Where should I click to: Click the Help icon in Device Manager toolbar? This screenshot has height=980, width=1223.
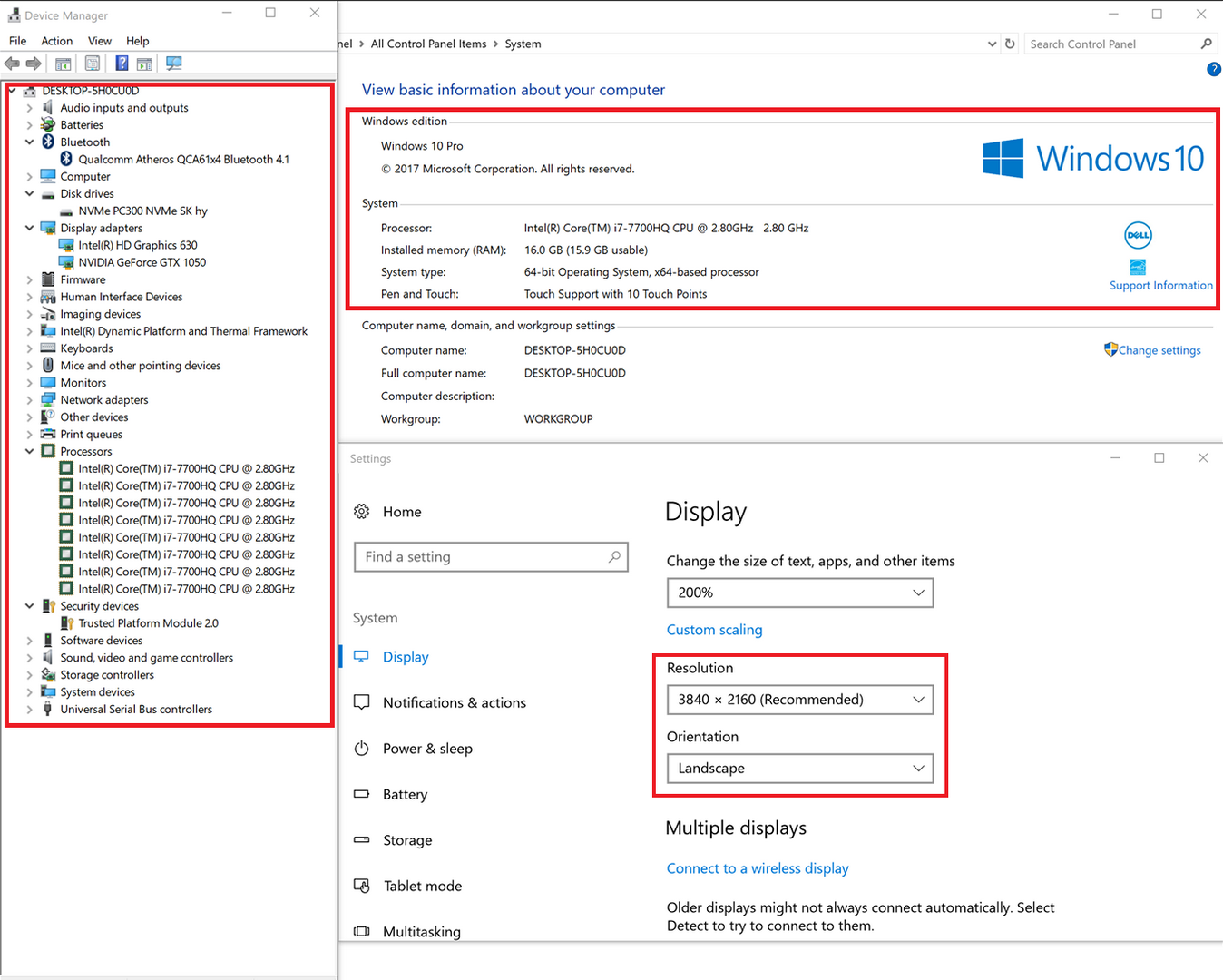tap(122, 64)
